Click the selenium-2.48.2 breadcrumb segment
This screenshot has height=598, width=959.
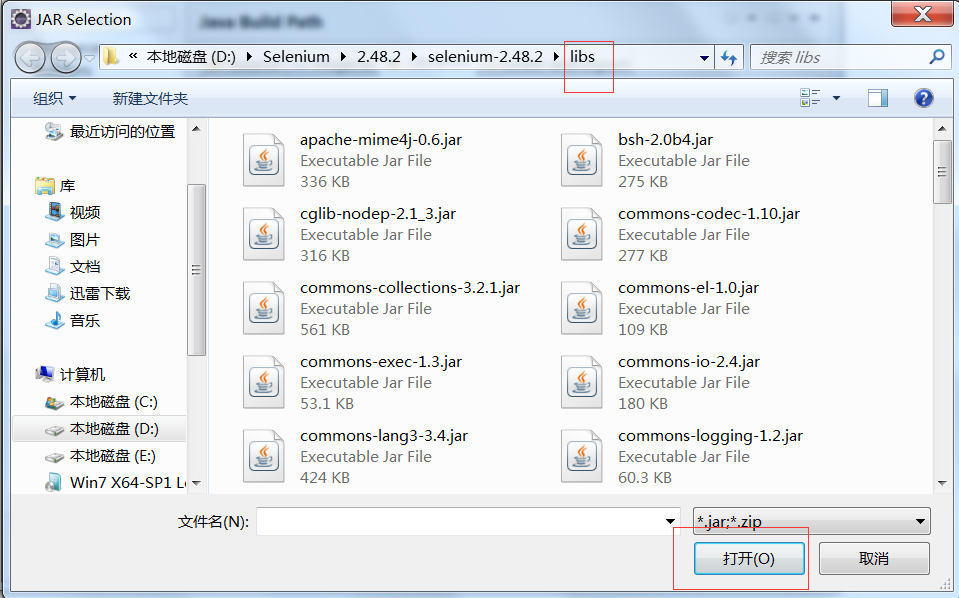click(x=485, y=57)
